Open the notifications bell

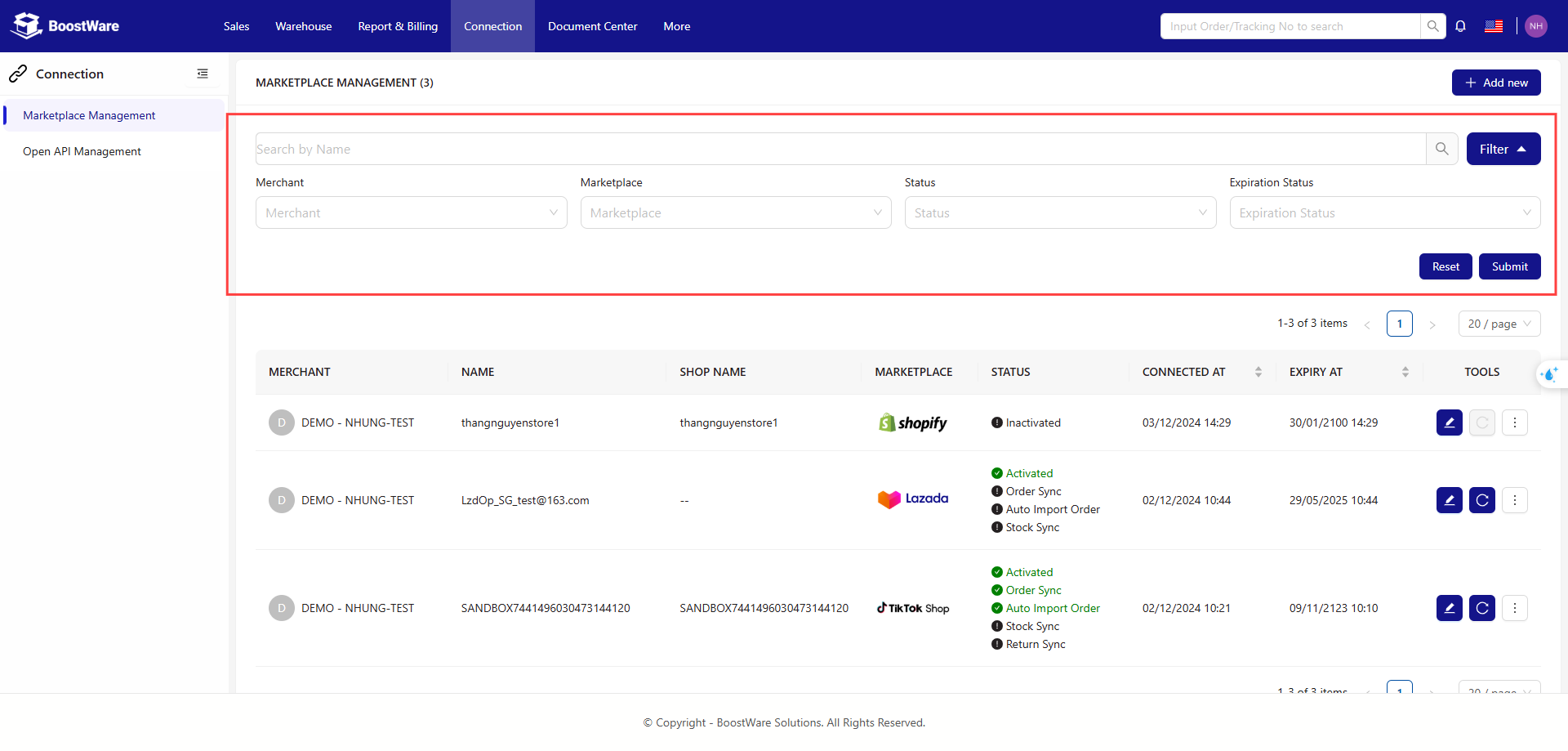coord(1460,26)
